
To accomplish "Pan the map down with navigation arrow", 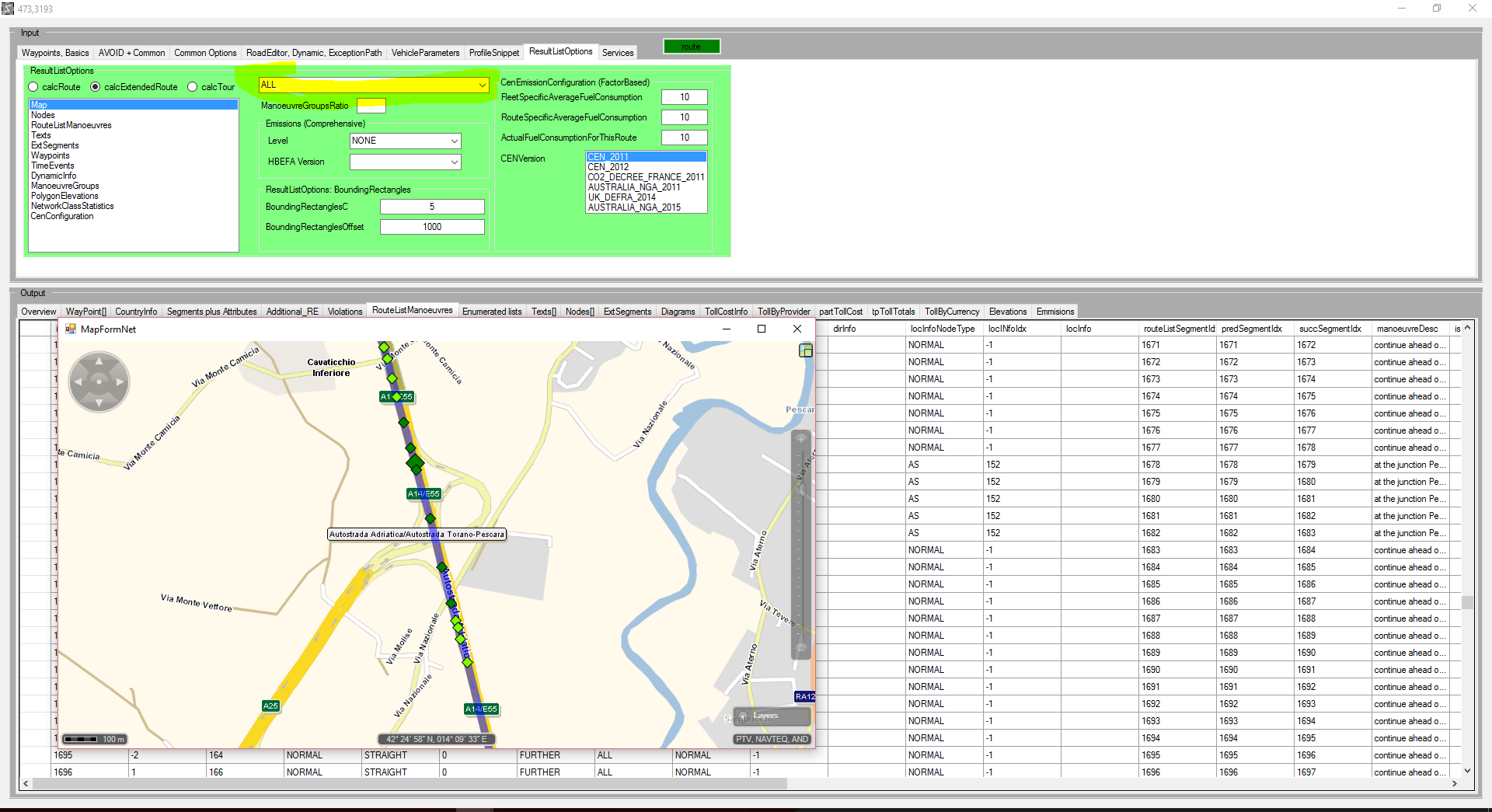I will [x=99, y=403].
